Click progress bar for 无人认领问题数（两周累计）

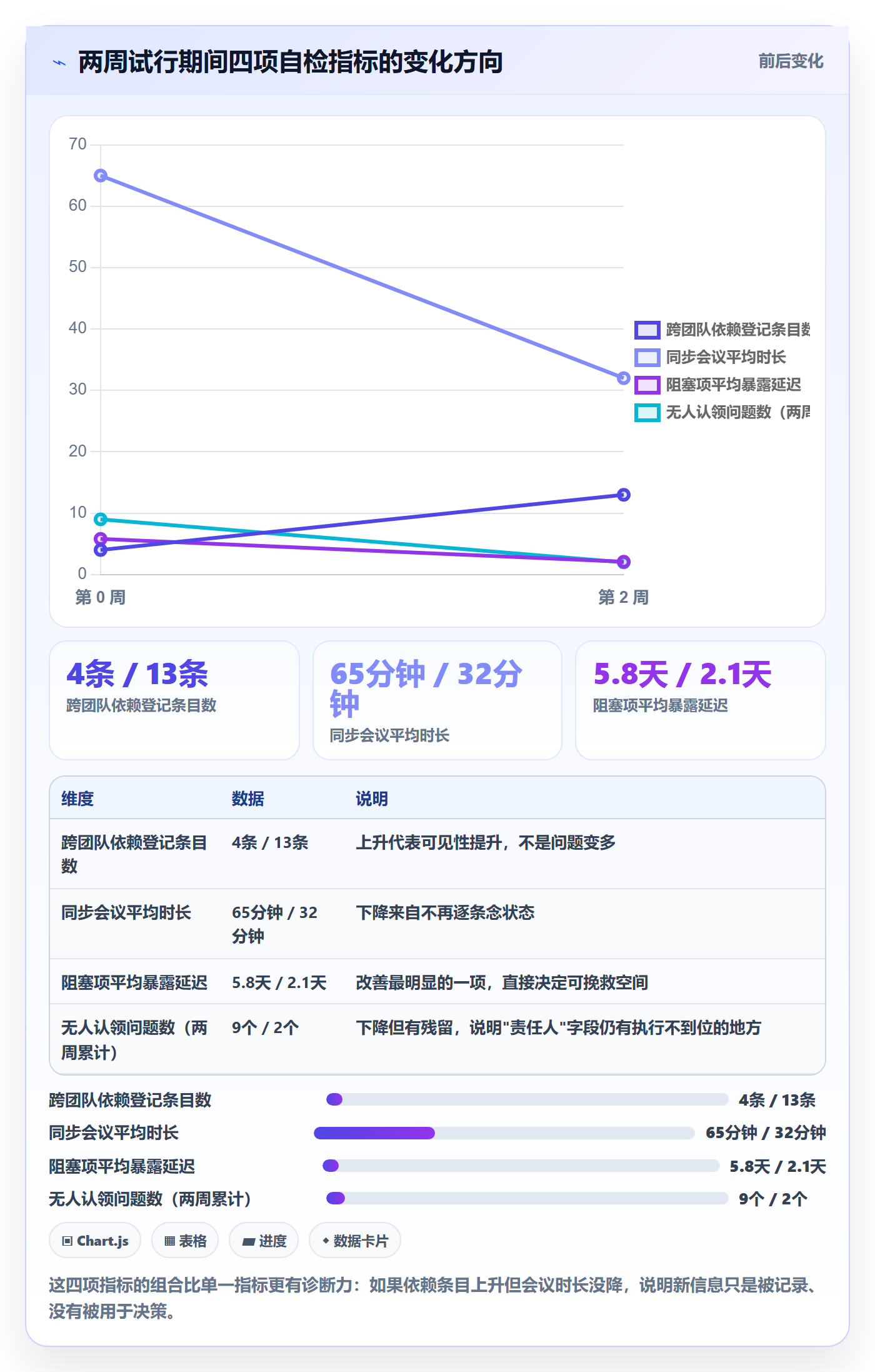tap(527, 1198)
